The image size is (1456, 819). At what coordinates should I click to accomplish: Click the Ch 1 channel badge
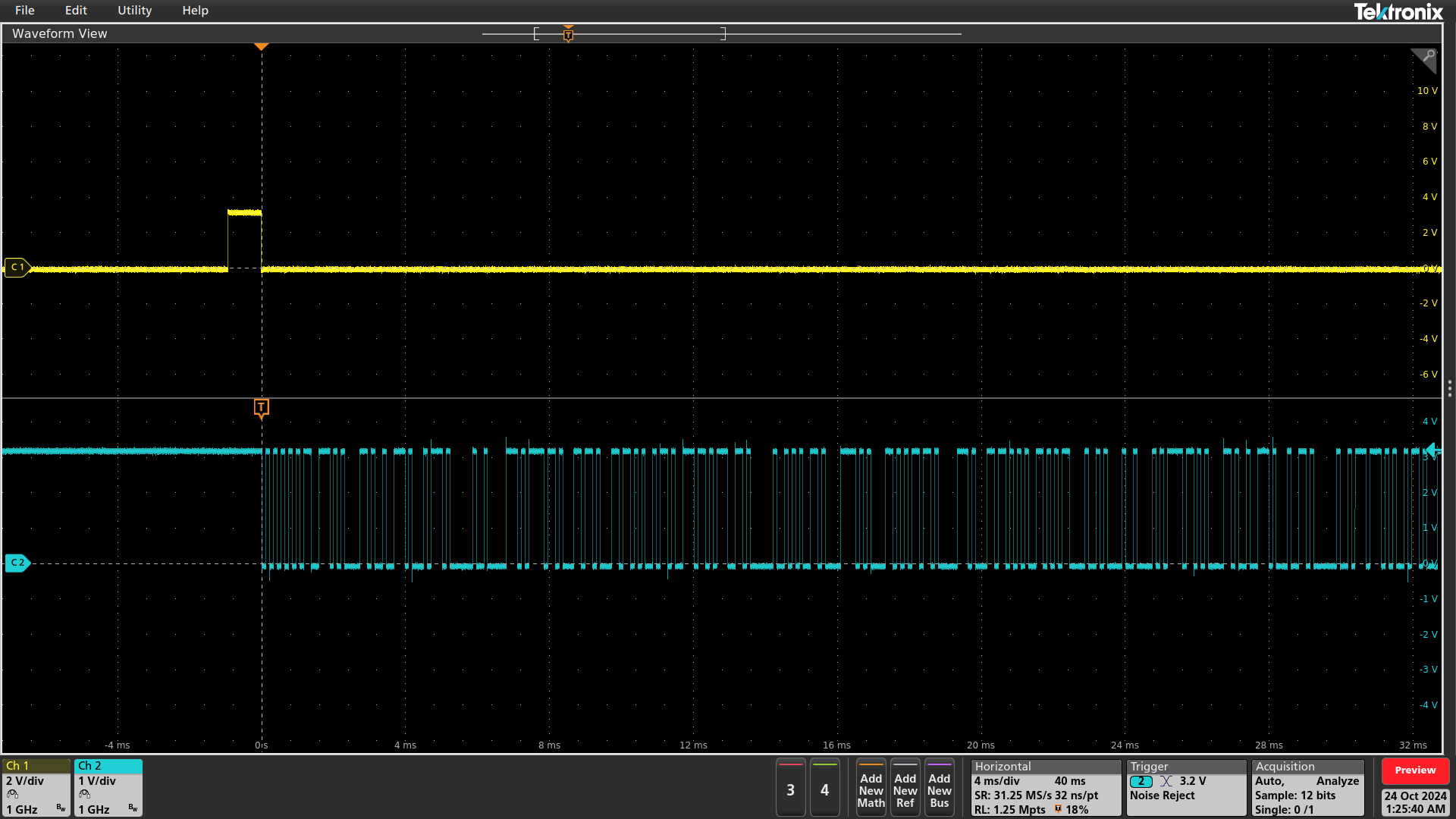pyautogui.click(x=19, y=766)
